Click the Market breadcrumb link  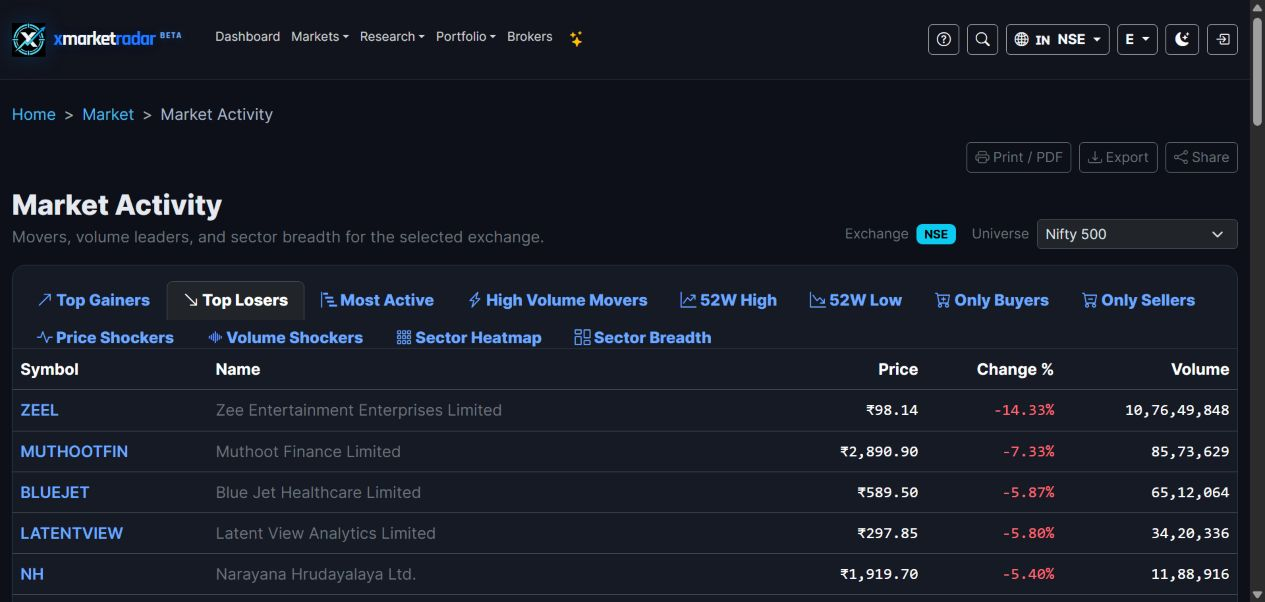point(108,114)
